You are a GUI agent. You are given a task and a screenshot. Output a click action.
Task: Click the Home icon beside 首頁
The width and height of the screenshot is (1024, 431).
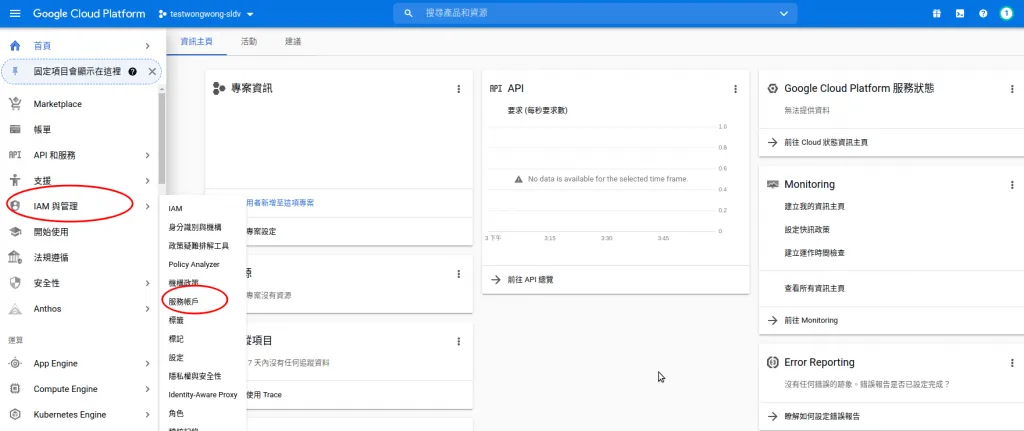(15, 46)
